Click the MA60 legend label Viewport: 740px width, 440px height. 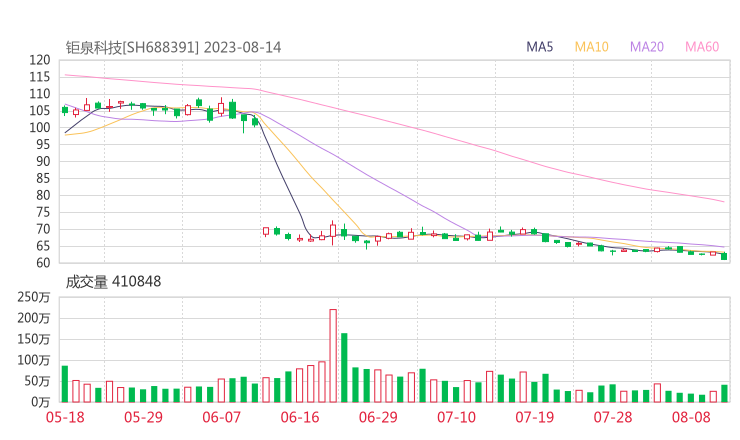coord(702,46)
